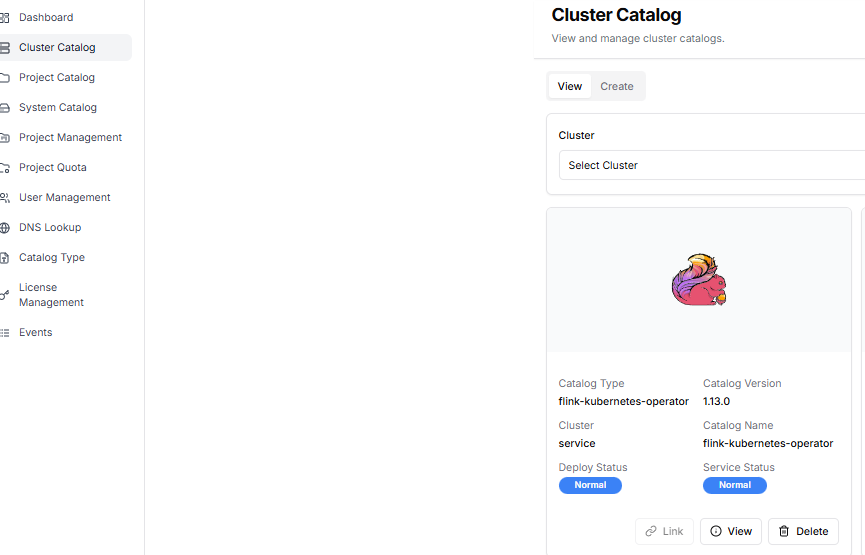Viewport: 865px width, 555px height.
Task: Click the Project Catalog folder icon
Action: 5,77
